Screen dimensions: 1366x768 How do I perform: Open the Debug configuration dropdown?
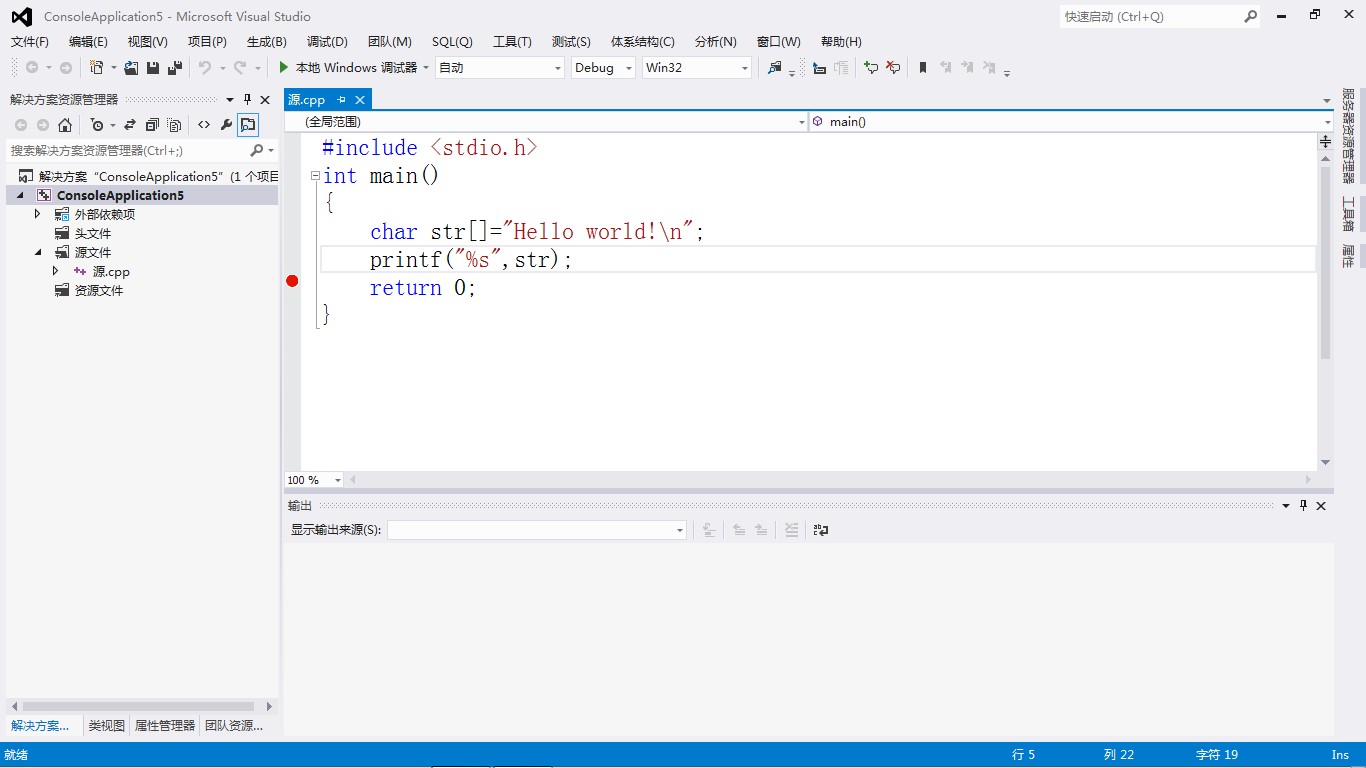(x=603, y=67)
